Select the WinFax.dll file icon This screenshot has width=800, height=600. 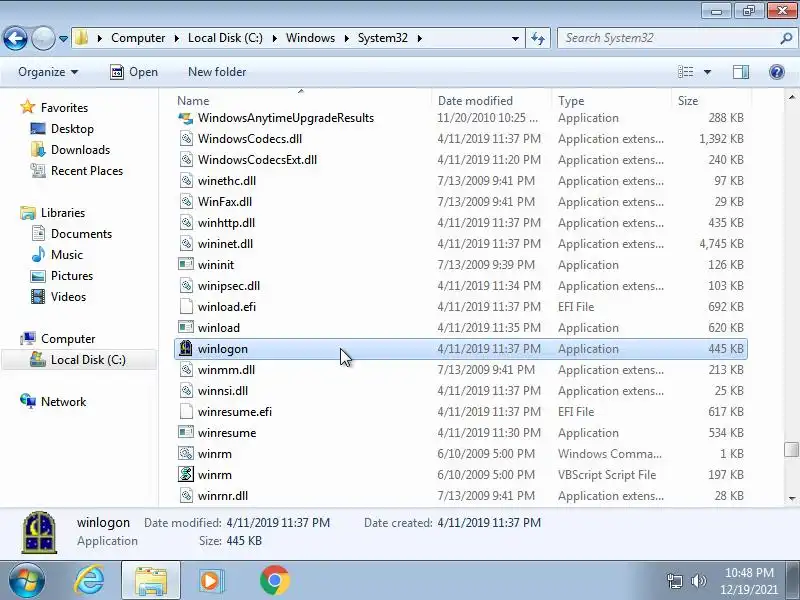click(186, 202)
